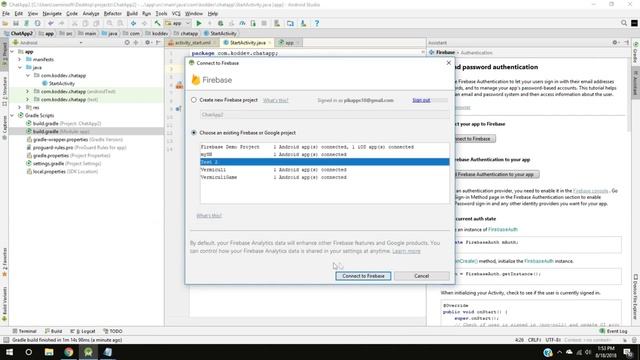Click the green Run app button
Viewport: 640px width, 360px height.
[199, 23]
